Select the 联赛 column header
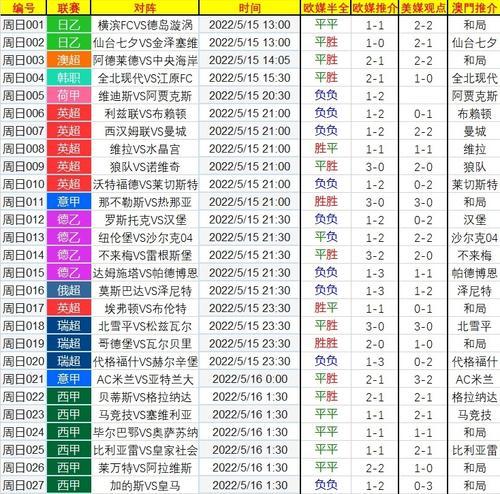Viewport: 500px width, 494px height. (x=69, y=7)
